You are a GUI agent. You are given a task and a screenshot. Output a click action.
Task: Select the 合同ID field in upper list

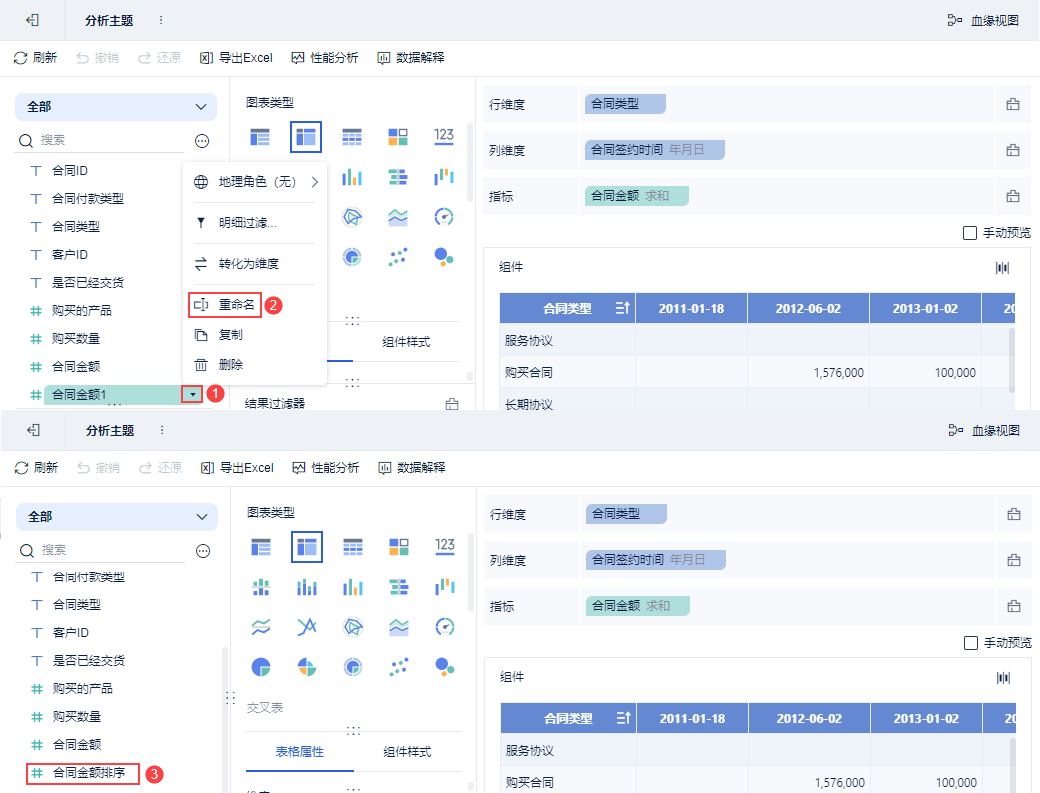tap(70, 170)
